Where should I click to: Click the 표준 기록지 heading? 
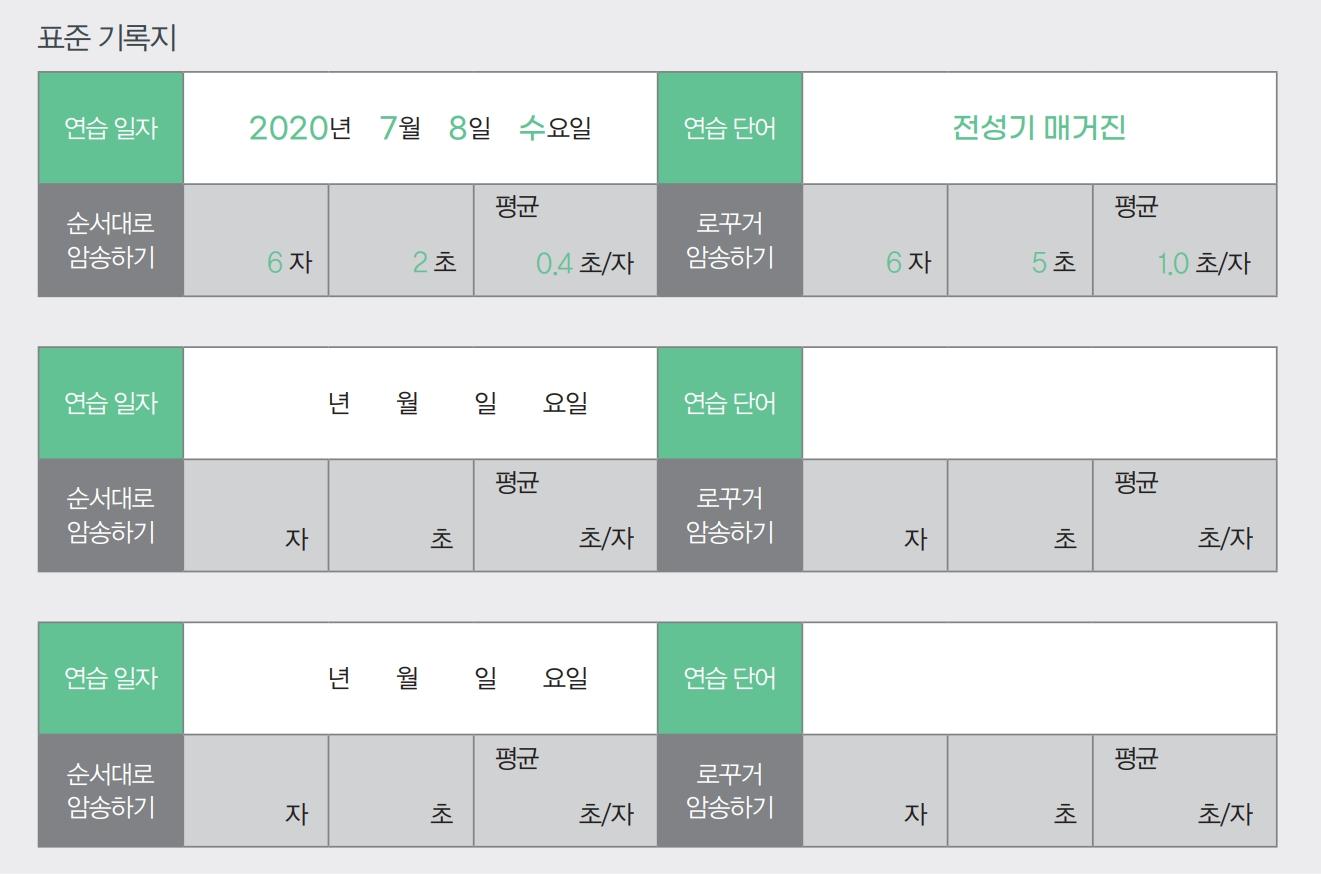pos(106,38)
